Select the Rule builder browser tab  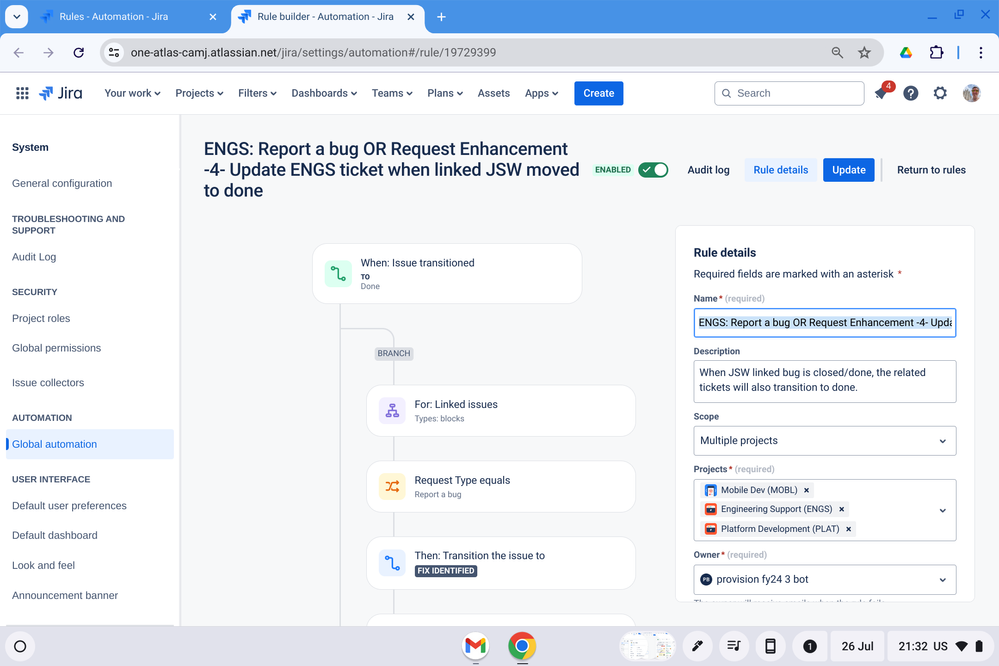(325, 17)
